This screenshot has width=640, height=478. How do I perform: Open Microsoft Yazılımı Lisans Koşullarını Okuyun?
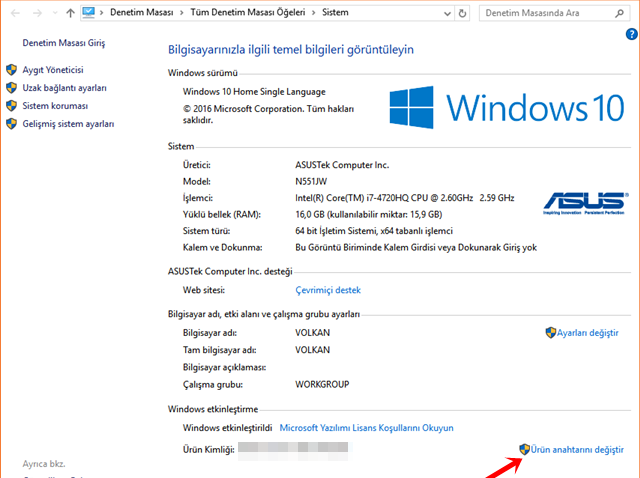click(366, 428)
